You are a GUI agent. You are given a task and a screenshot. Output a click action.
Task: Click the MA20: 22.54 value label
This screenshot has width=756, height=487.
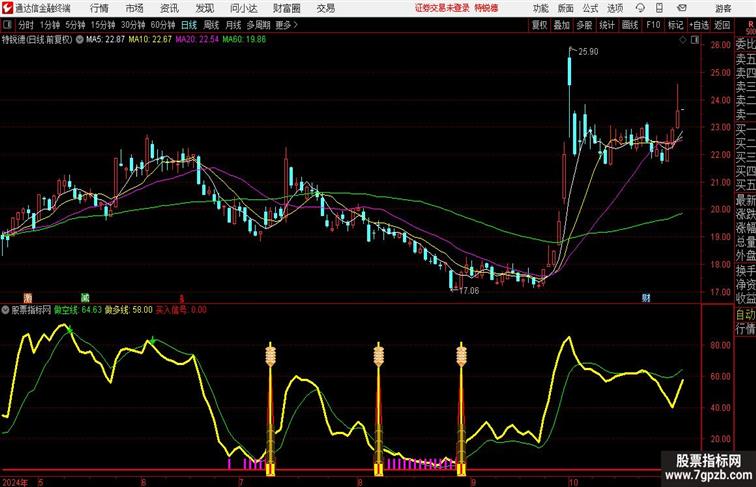197,40
